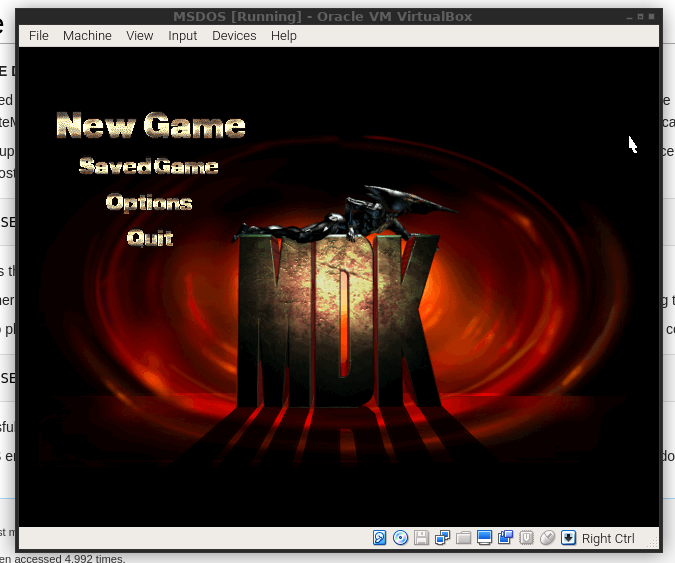Open the Input menu
Screen dimensions: 675x563
[183, 36]
